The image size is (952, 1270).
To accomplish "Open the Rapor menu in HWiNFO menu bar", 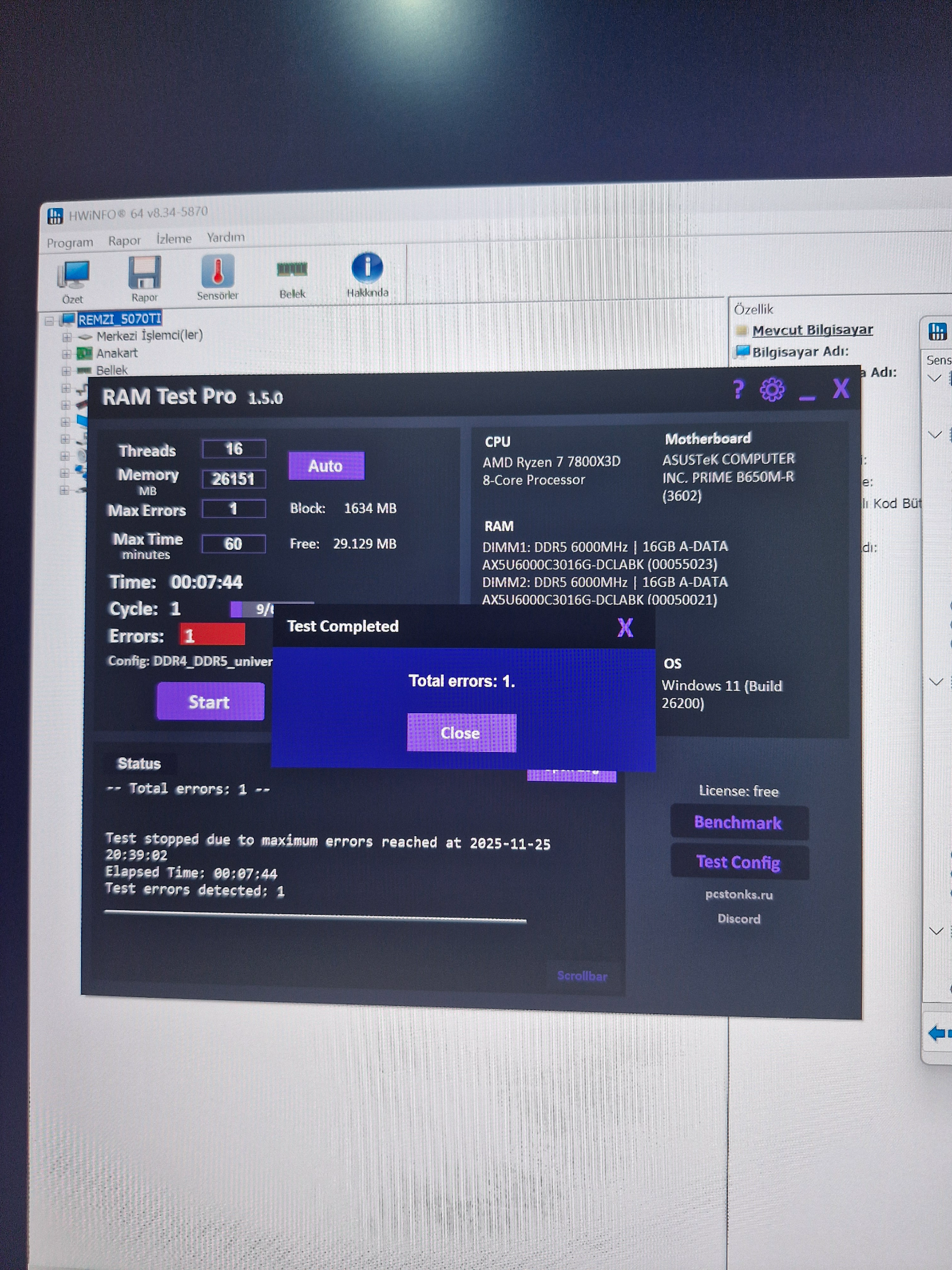I will 125,240.
